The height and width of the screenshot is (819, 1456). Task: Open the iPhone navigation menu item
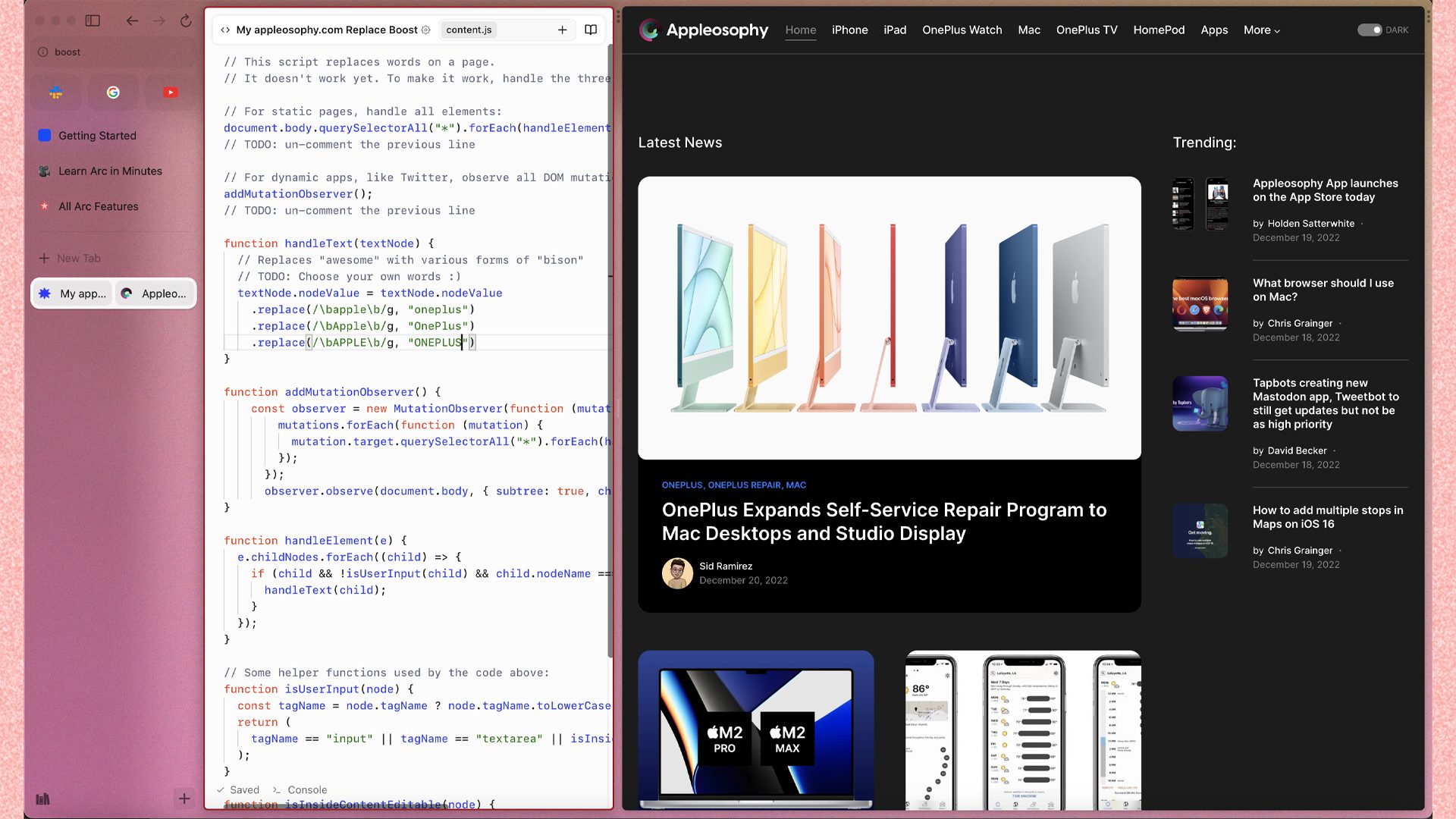tap(849, 30)
